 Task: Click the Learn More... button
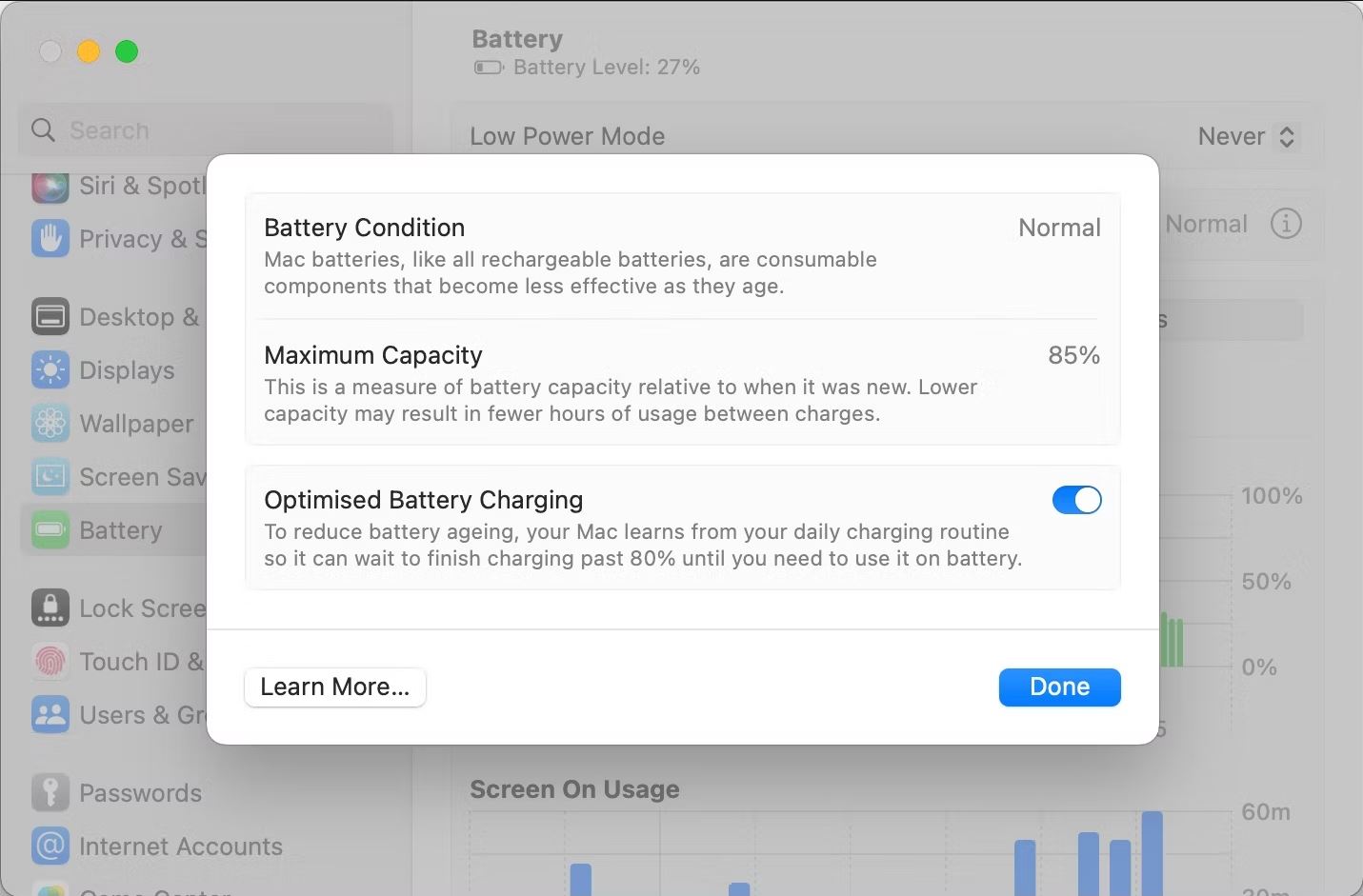335,687
